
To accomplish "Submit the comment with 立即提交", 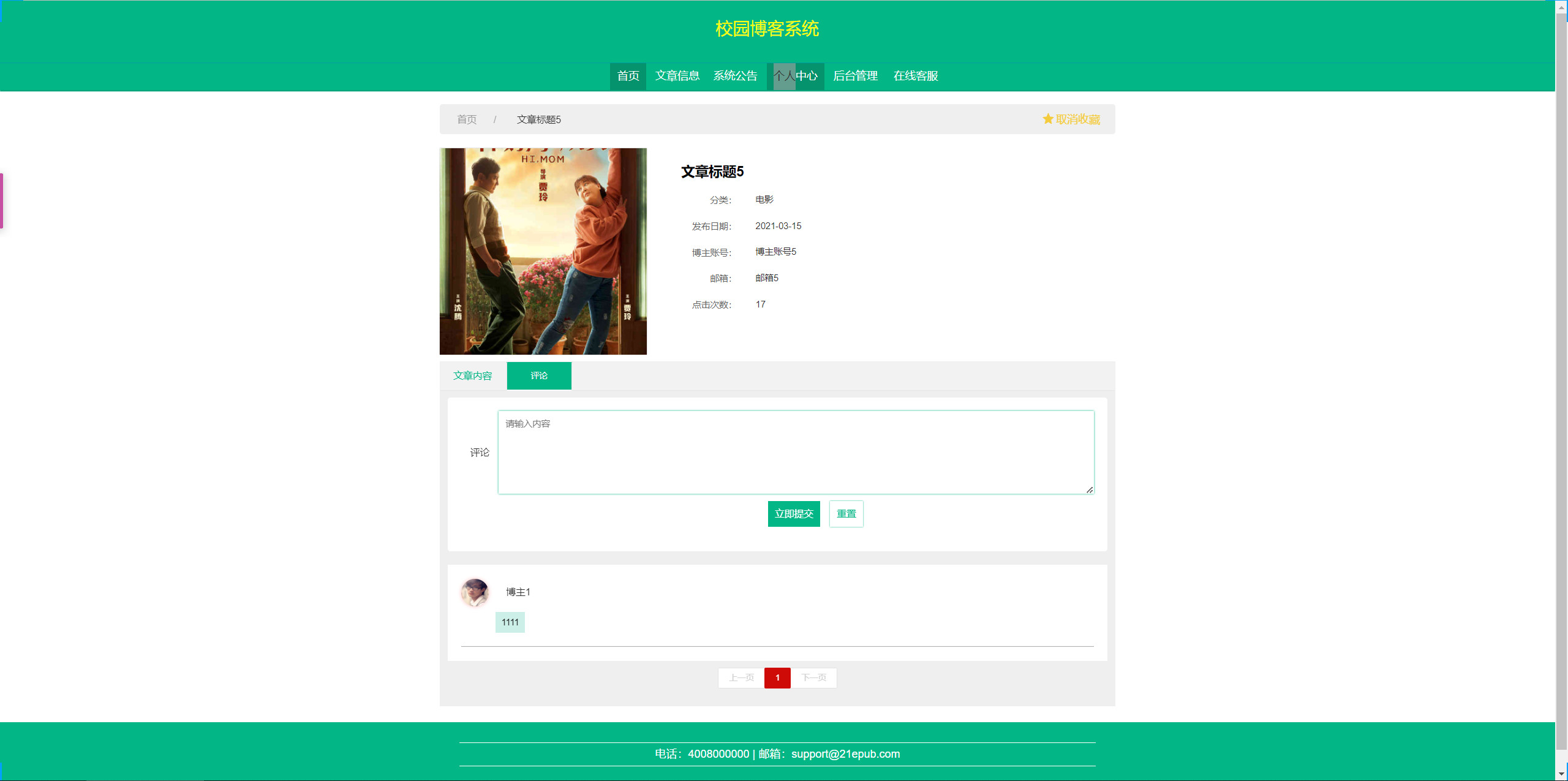I will click(x=793, y=514).
